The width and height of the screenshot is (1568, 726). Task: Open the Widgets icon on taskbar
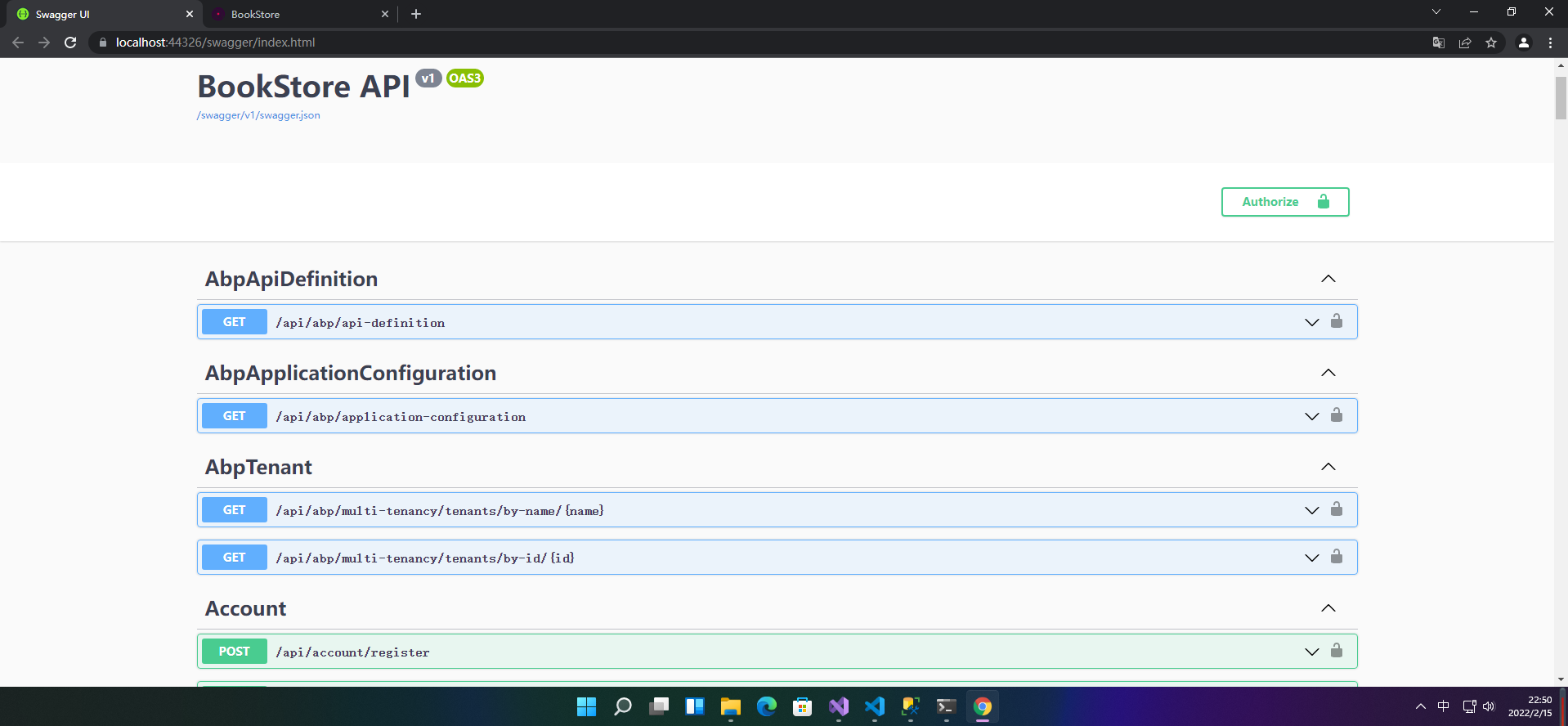pyautogui.click(x=695, y=706)
